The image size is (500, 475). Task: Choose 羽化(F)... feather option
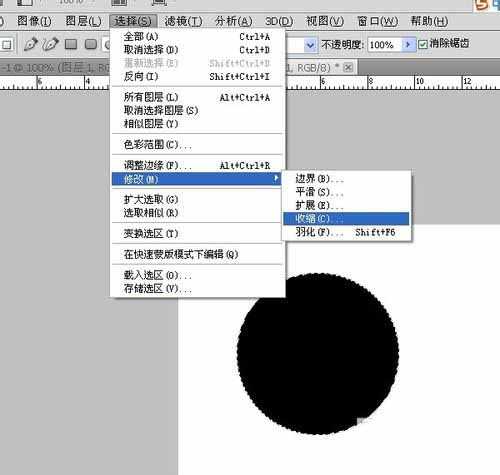346,232
